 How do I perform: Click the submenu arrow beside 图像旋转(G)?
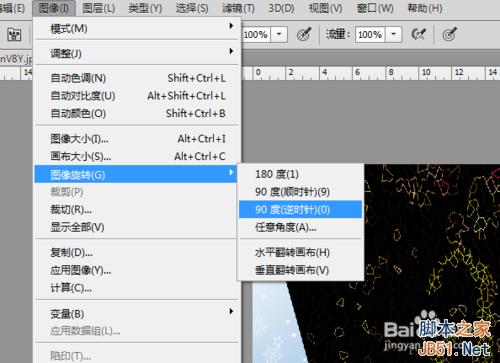pos(231,172)
